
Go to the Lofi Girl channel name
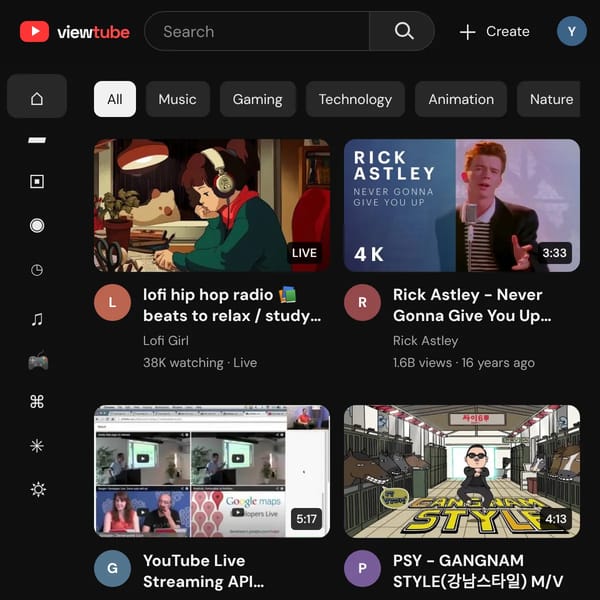166,341
